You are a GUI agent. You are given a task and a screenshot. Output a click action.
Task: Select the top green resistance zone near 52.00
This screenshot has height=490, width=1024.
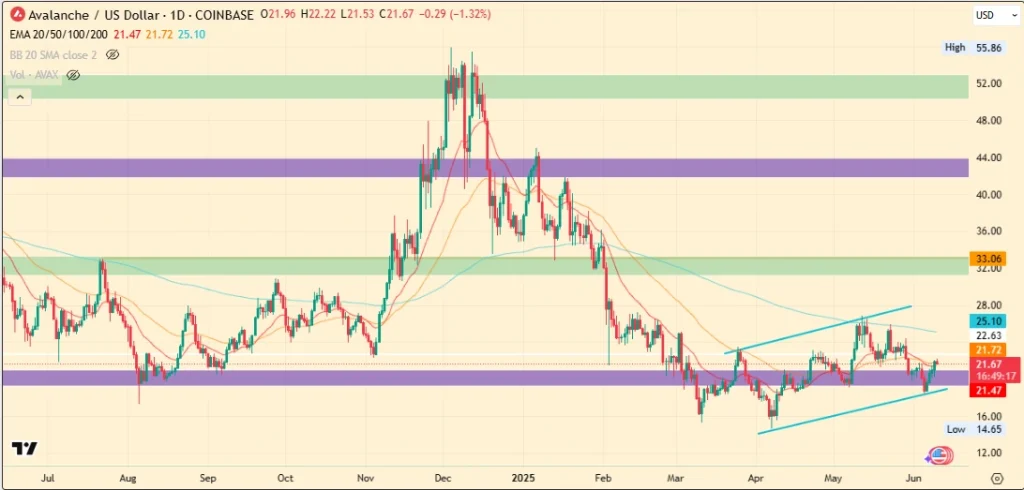(485, 87)
